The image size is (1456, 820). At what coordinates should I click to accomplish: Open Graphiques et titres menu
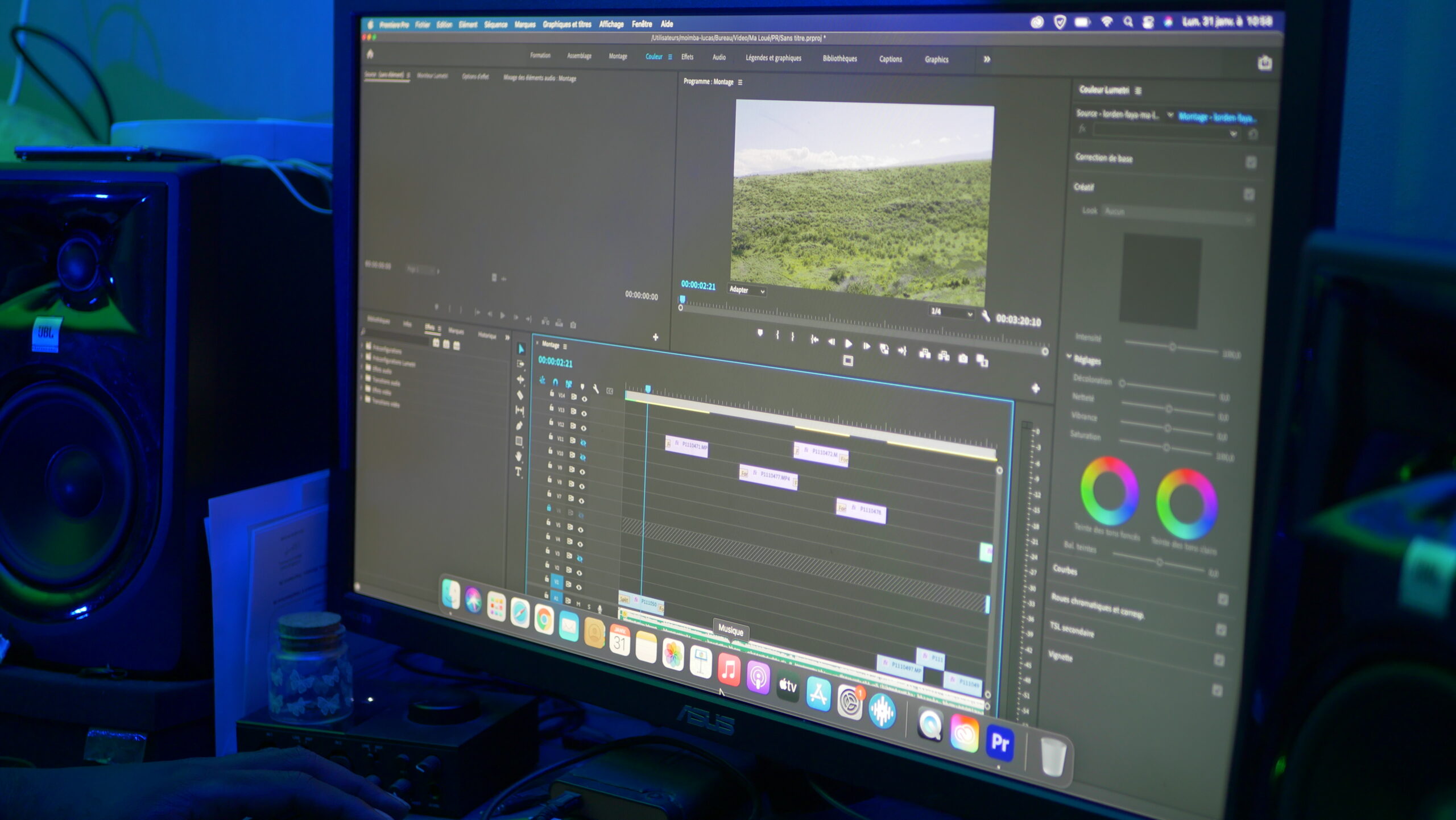[567, 24]
